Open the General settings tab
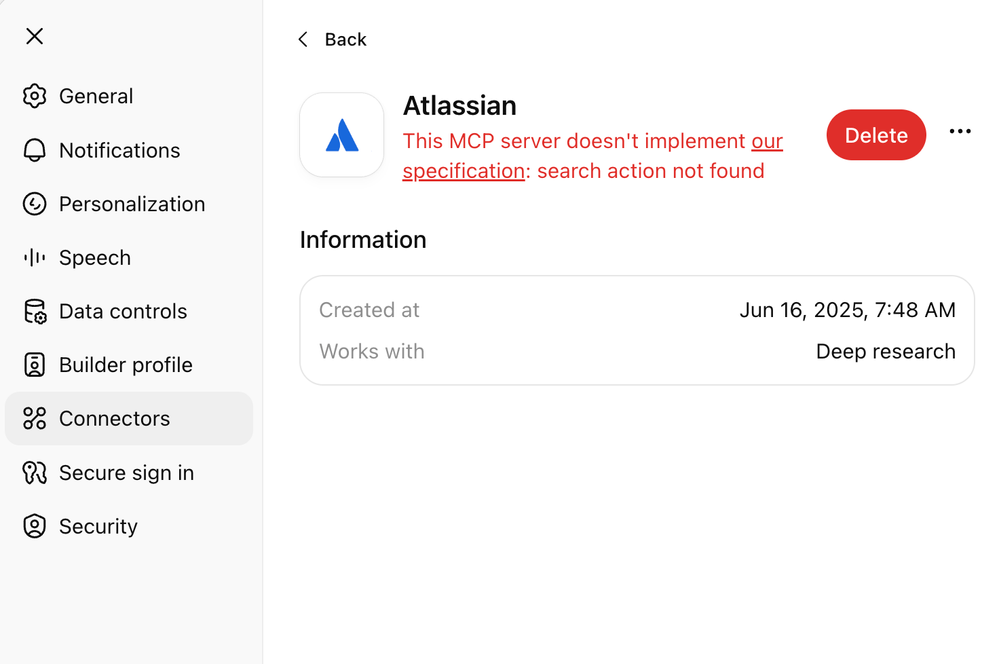999x664 pixels. 129,96
